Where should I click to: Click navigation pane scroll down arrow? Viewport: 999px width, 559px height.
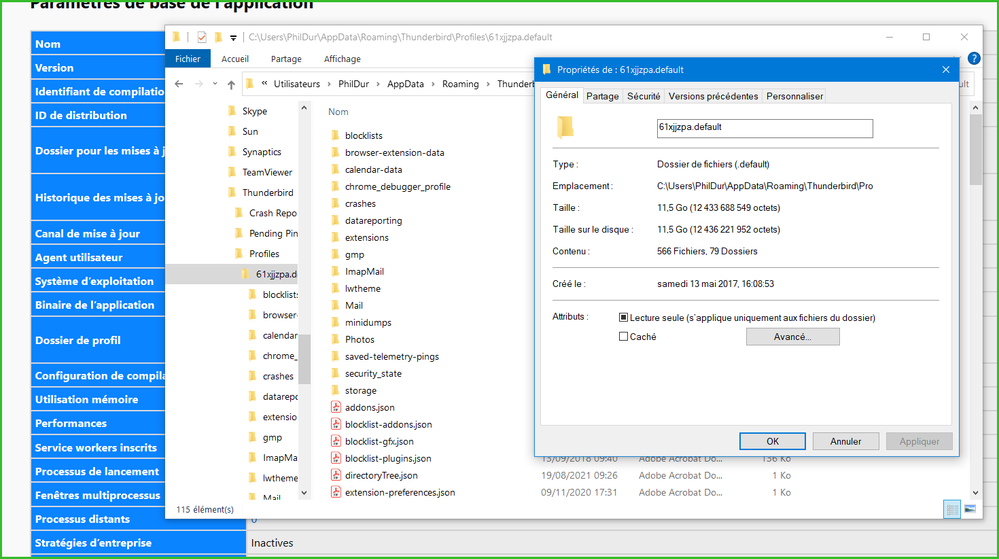[304, 492]
